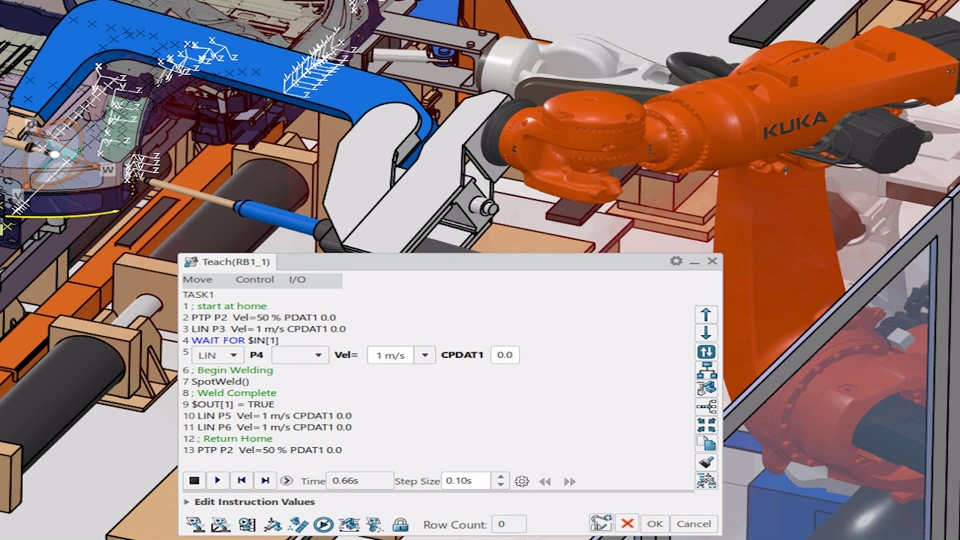The image size is (960, 540).
Task: Click the paint brush icon
Action: pos(706,462)
